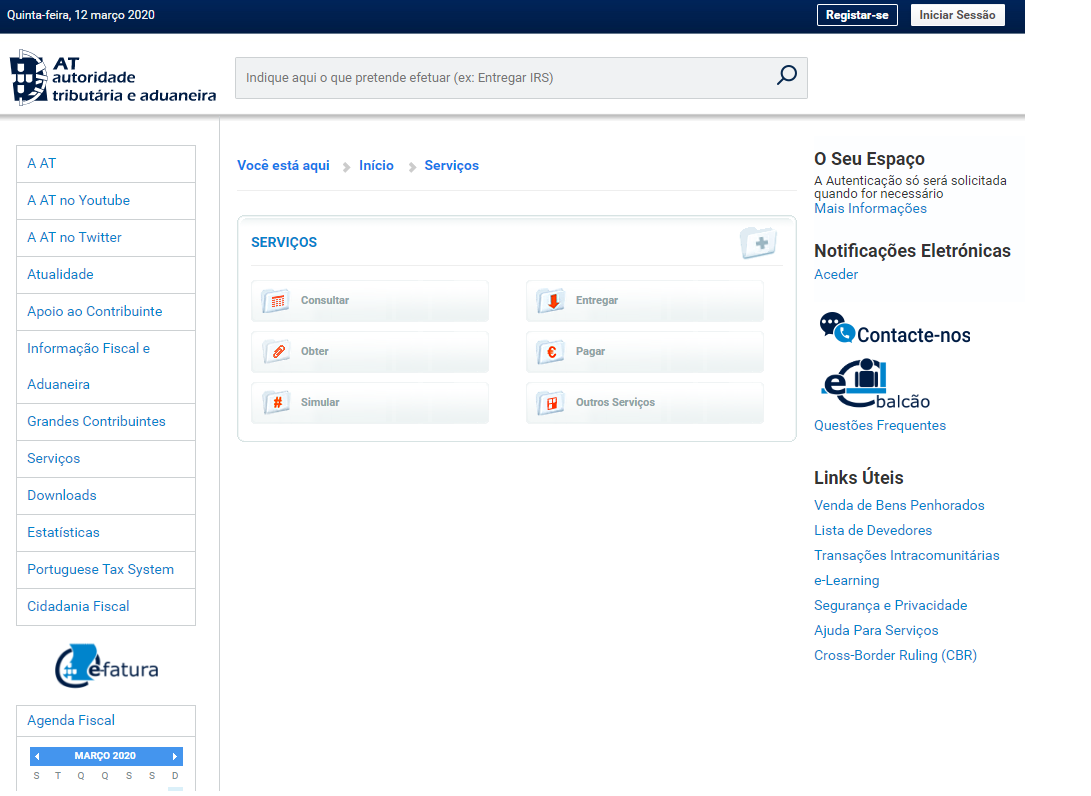Viewport: 1091px width, 796px height.
Task: Select the Simular hash icon
Action: click(275, 403)
